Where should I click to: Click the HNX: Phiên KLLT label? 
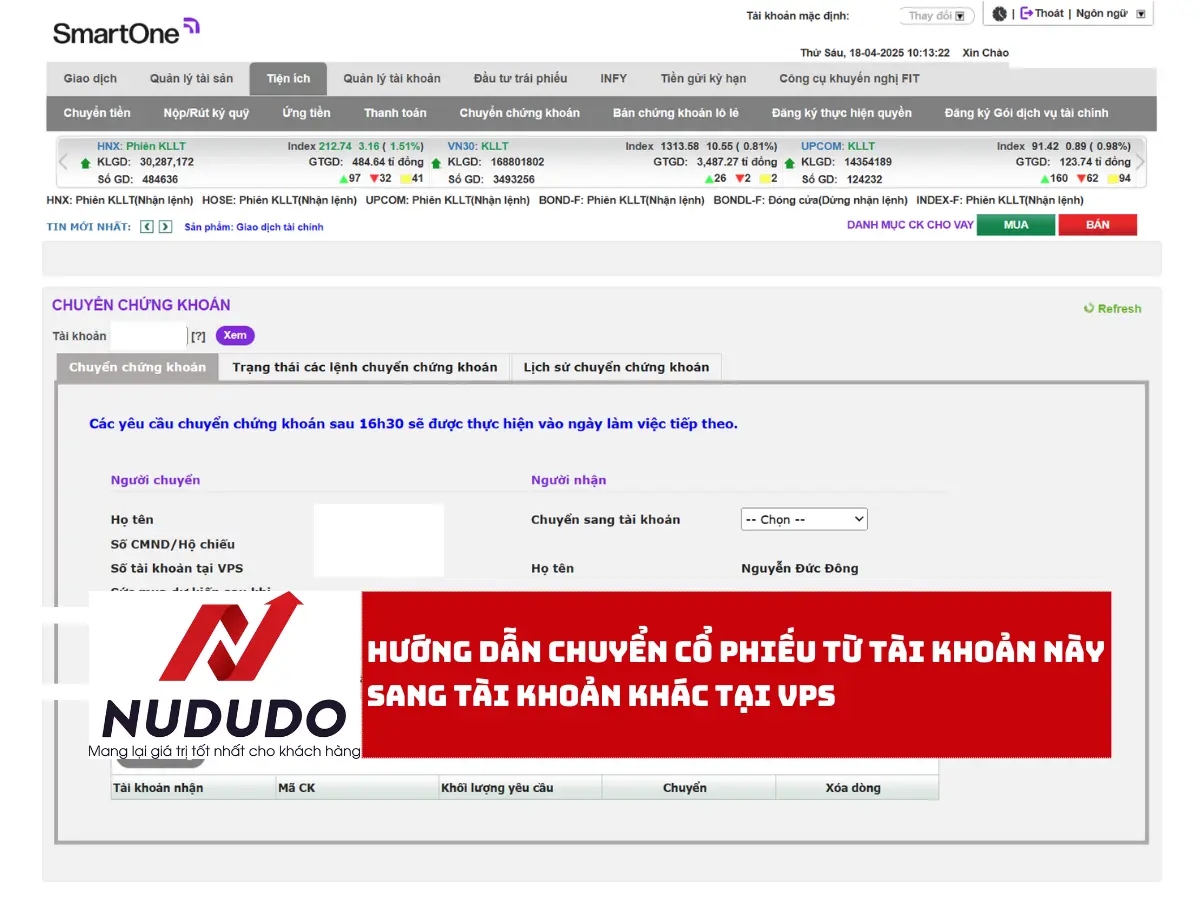pos(141,146)
